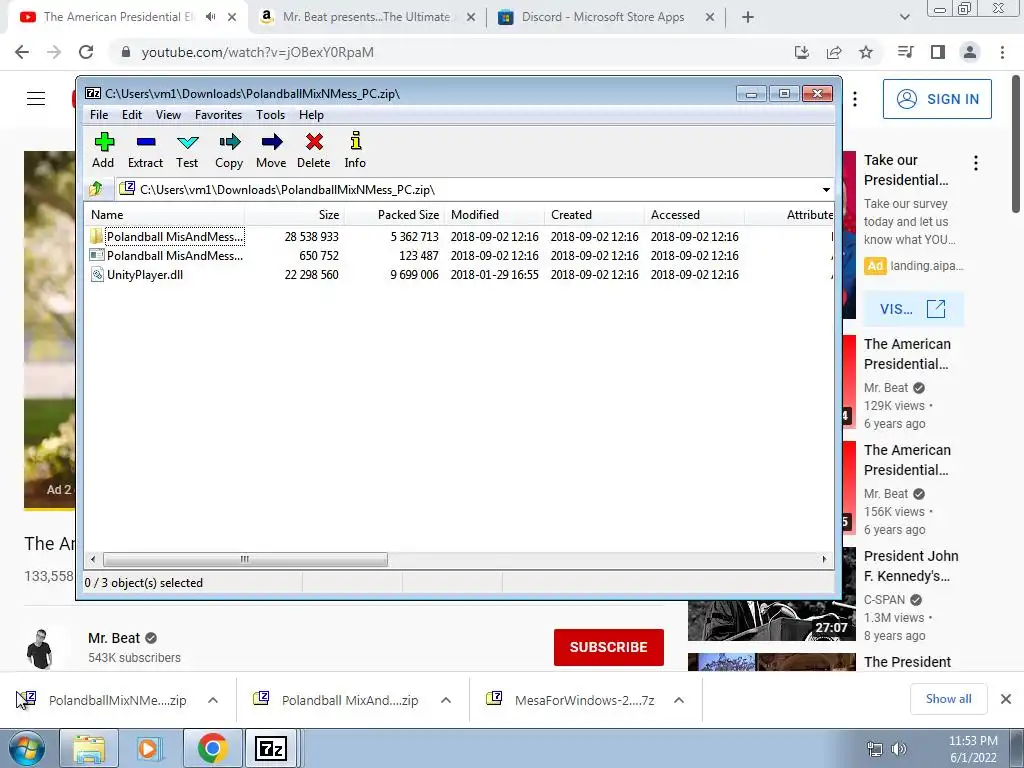Click the volume speaker tray icon
This screenshot has width=1024, height=768.
tap(899, 749)
